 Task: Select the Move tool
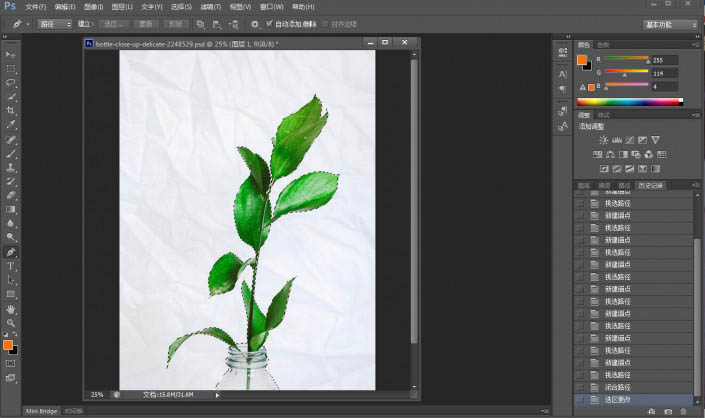[x=11, y=54]
